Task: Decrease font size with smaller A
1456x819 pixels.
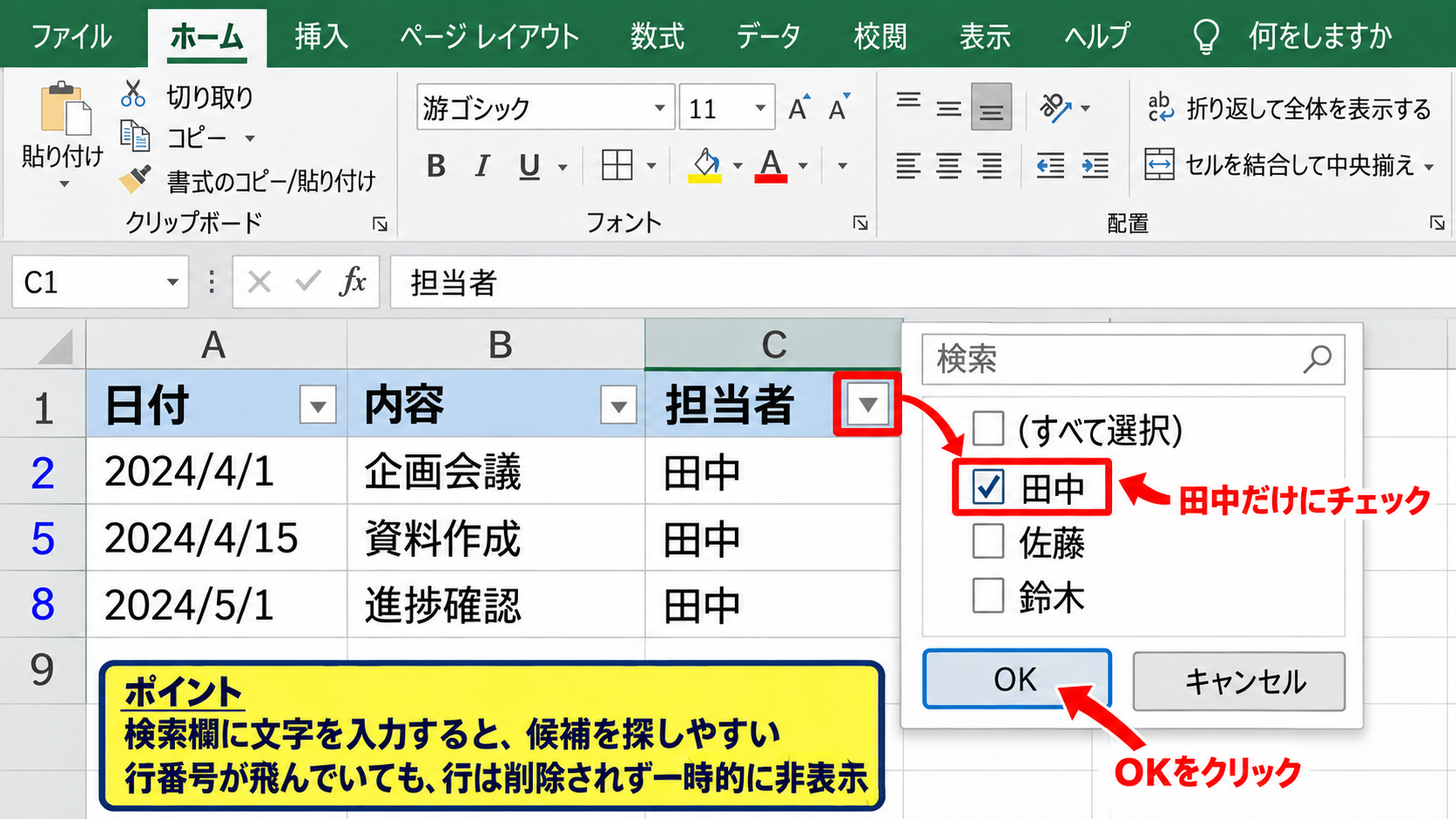Action: 839,108
